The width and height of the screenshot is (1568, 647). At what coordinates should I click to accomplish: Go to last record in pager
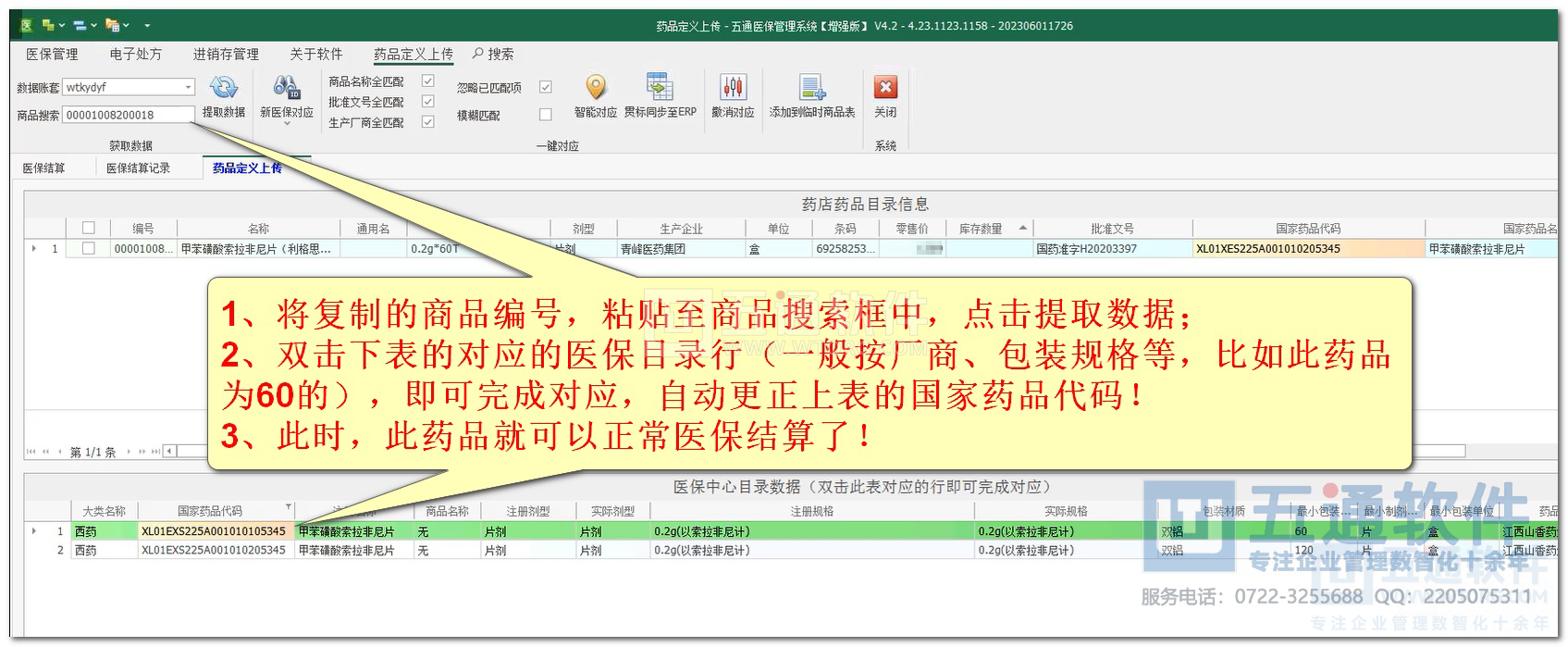coord(156,452)
